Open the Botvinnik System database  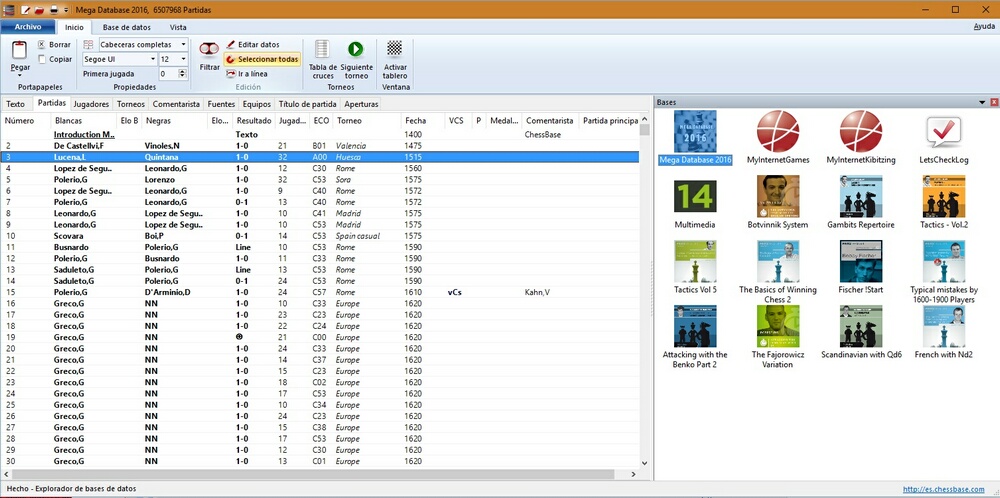(777, 196)
